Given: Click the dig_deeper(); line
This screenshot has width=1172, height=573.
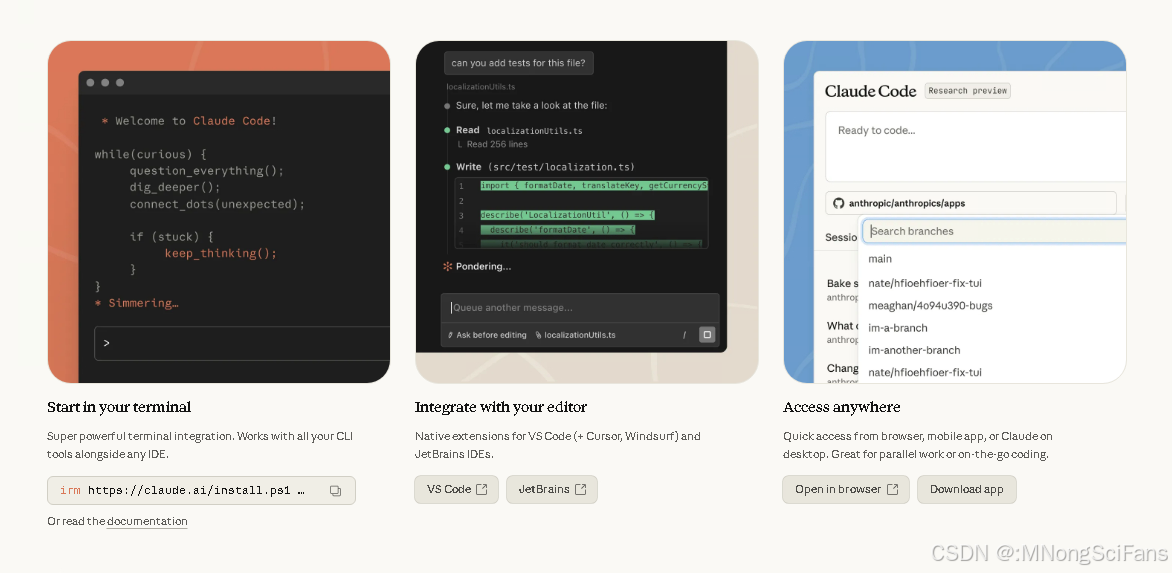Looking at the screenshot, I should 175,188.
